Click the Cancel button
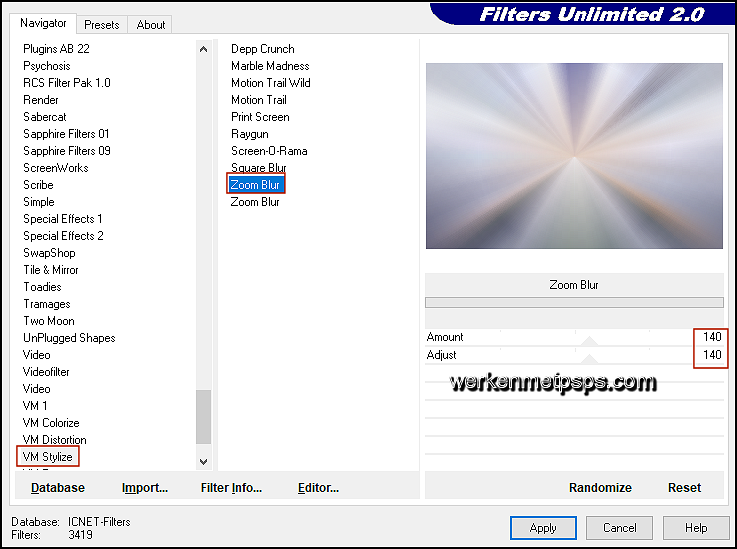Viewport: 737px width, 549px height. (619, 528)
